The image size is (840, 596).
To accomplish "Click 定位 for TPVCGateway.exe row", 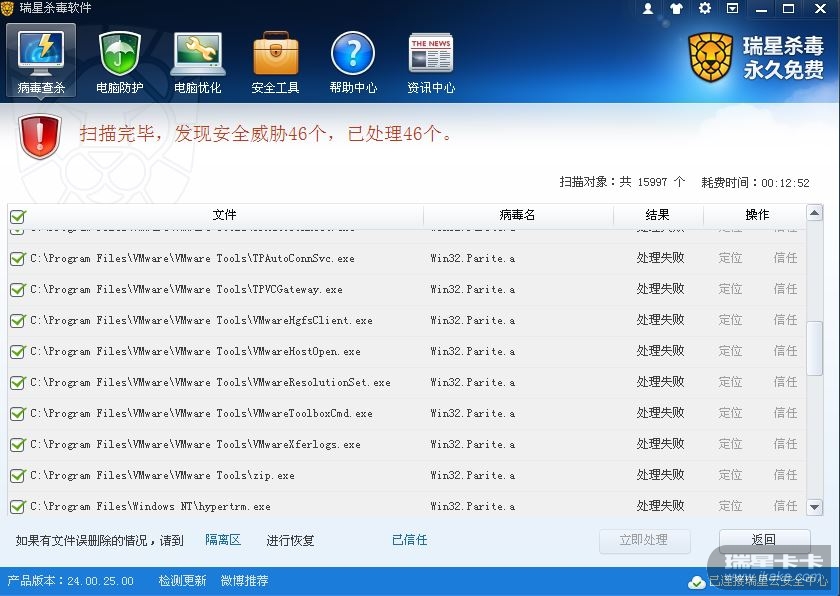I will (730, 289).
